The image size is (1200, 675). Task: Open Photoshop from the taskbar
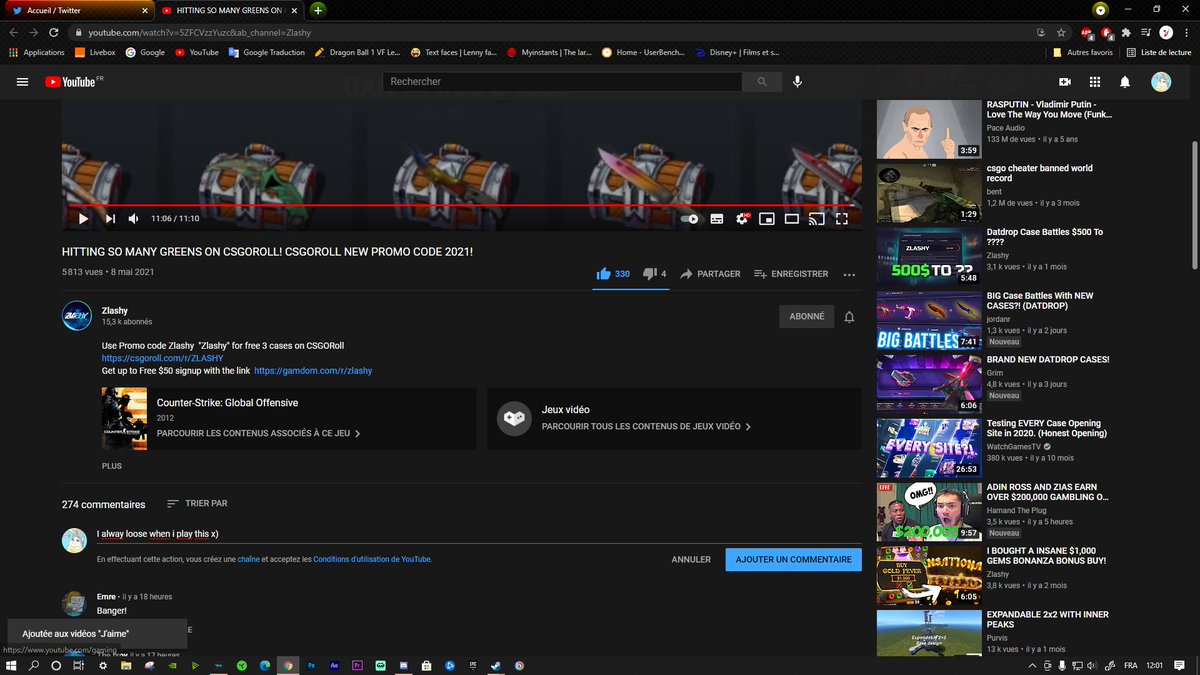[311, 665]
